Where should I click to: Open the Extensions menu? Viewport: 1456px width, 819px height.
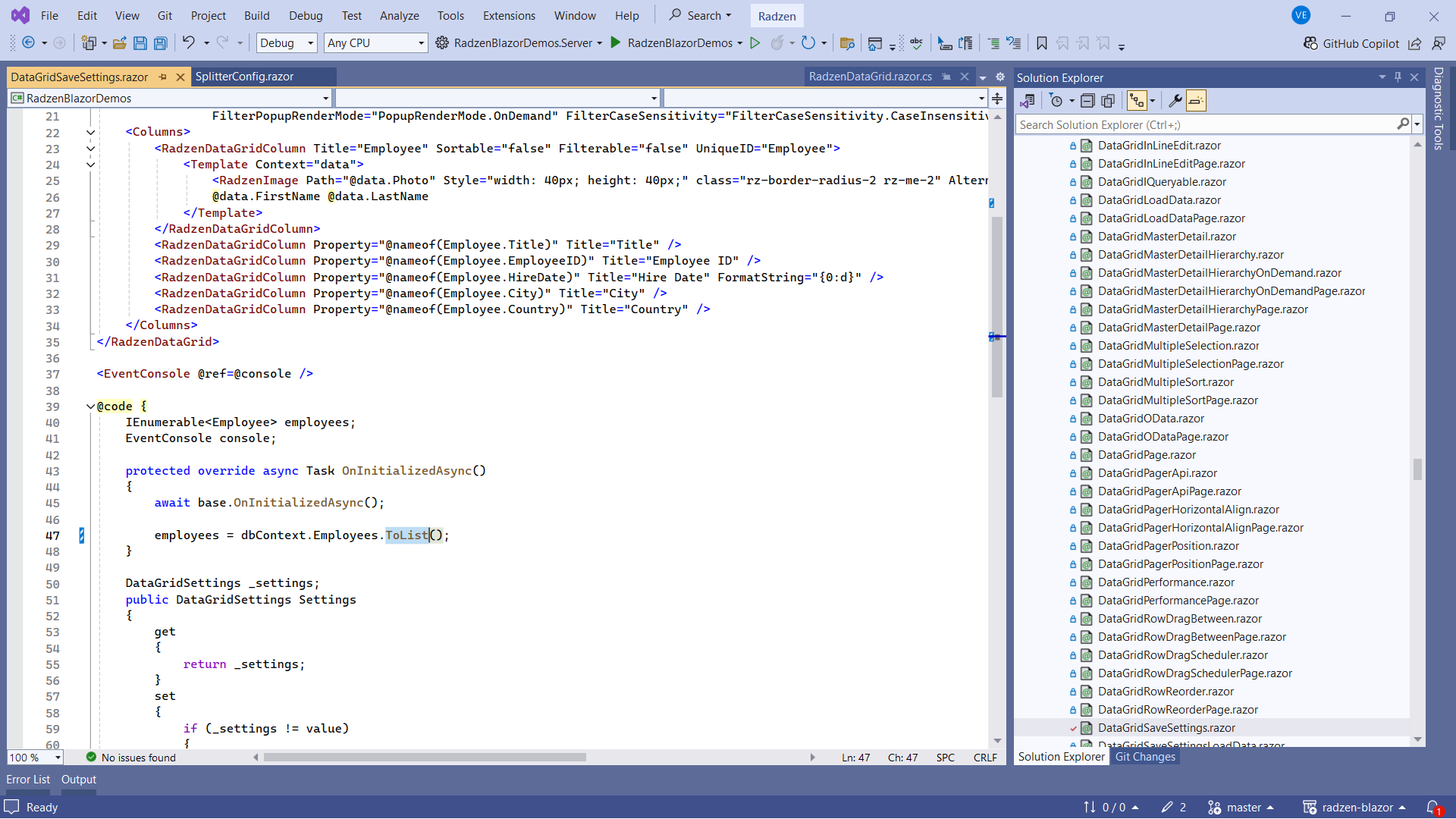(509, 16)
